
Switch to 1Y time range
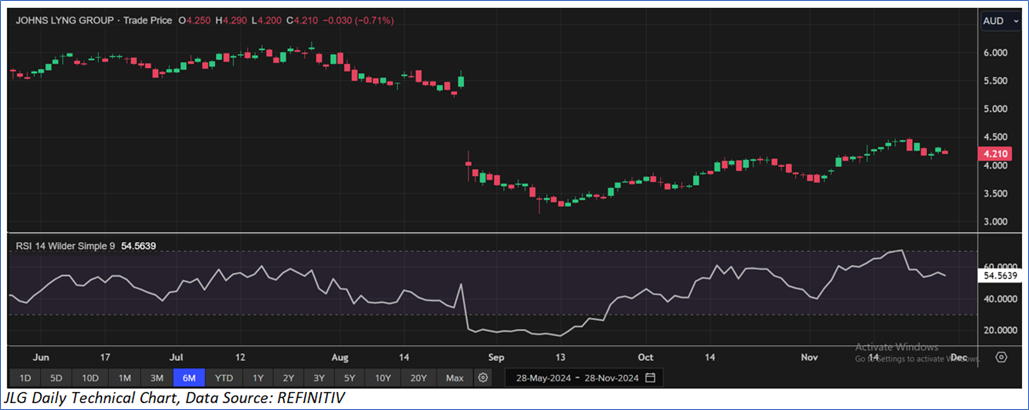(258, 378)
